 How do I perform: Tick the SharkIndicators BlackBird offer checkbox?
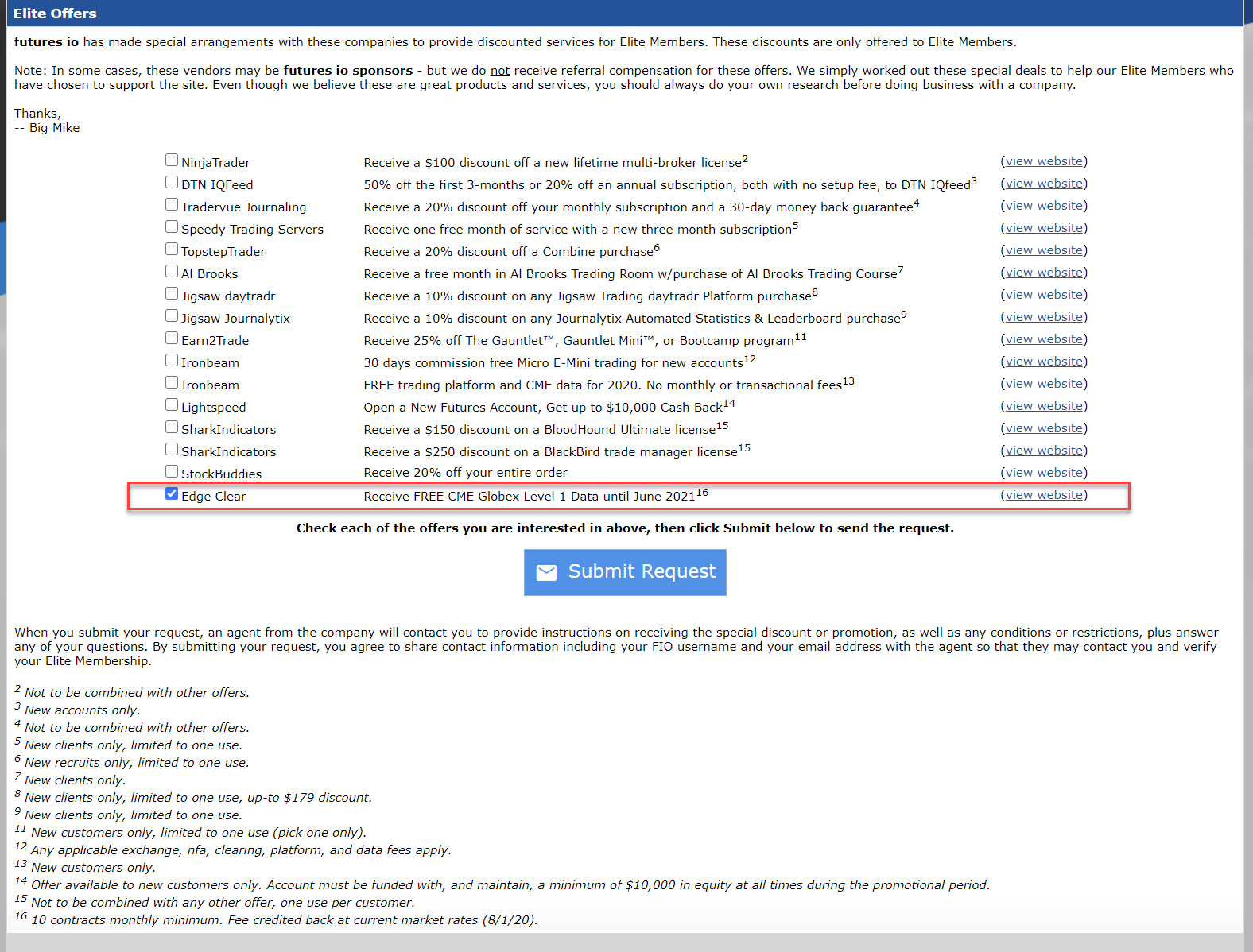[x=172, y=449]
